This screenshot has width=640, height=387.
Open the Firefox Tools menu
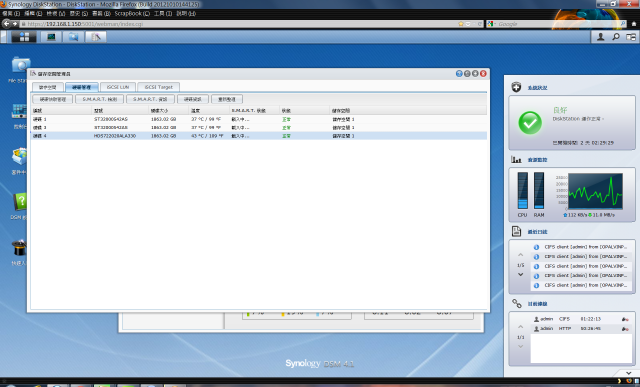(162, 13)
